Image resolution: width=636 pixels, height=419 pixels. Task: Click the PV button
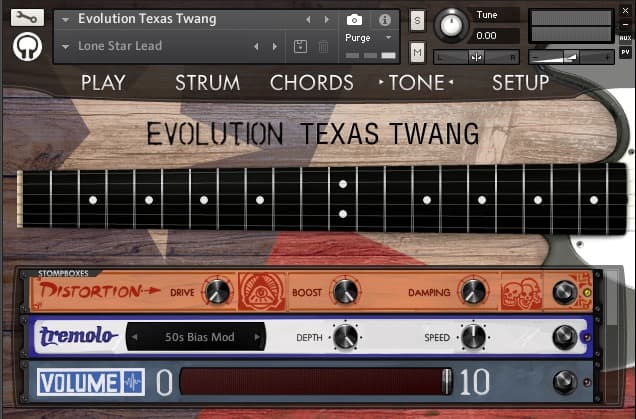625,52
